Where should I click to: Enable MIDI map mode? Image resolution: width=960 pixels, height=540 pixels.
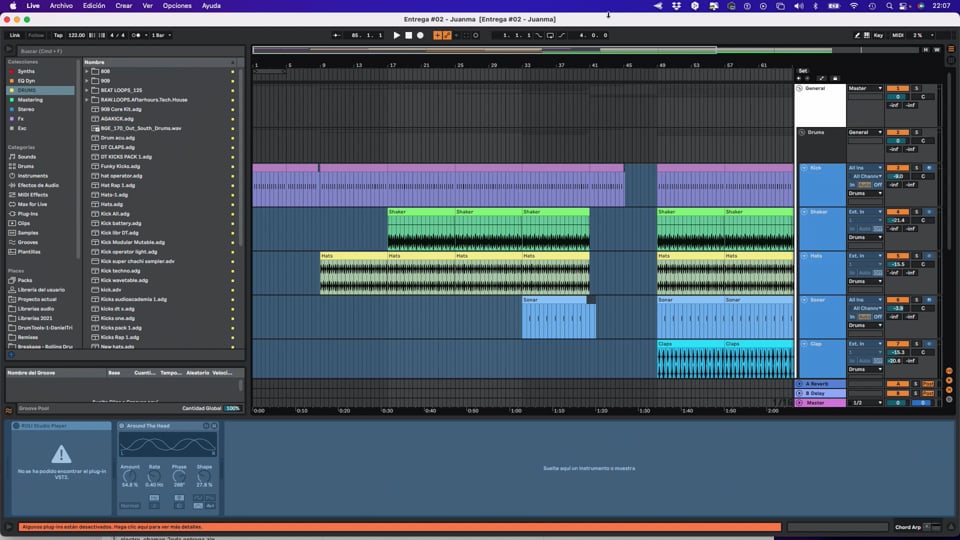pos(898,36)
